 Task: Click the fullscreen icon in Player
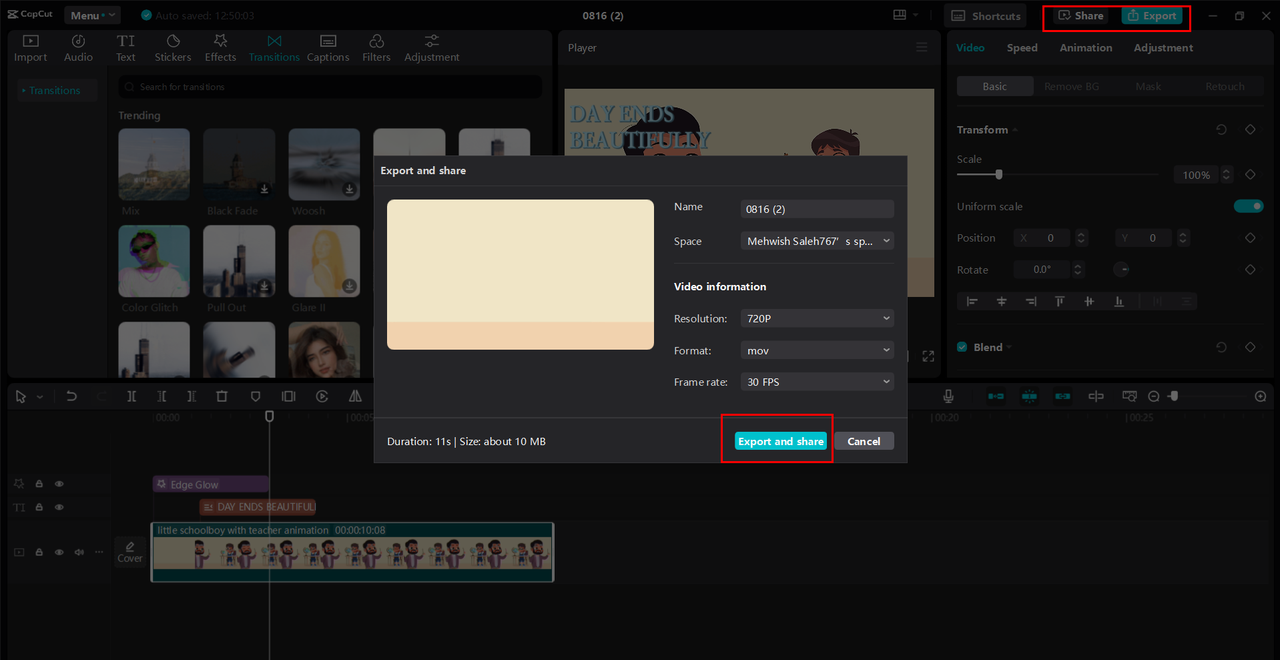coord(928,356)
